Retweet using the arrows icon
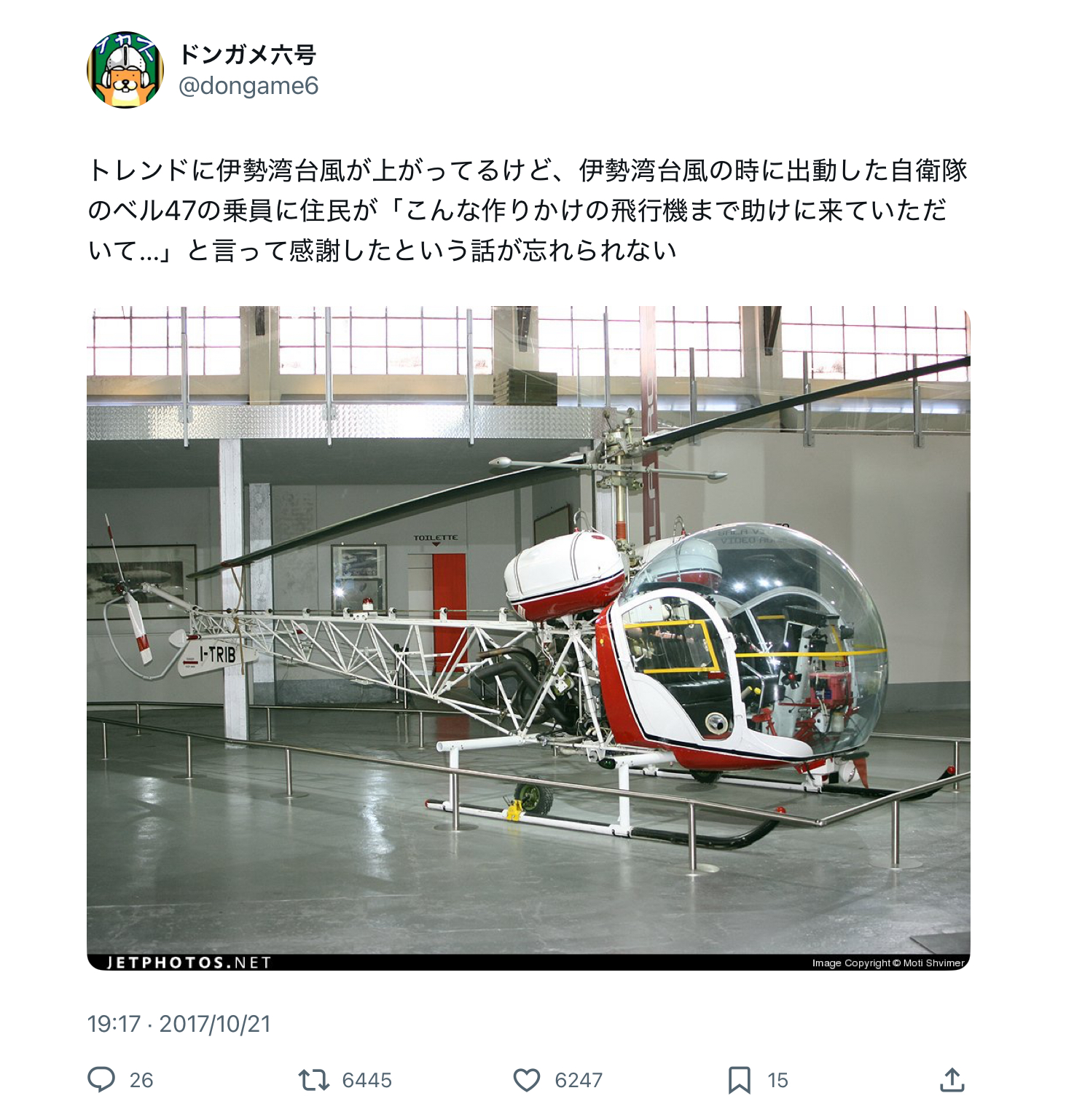The width and height of the screenshot is (1066, 1120). point(314,1079)
